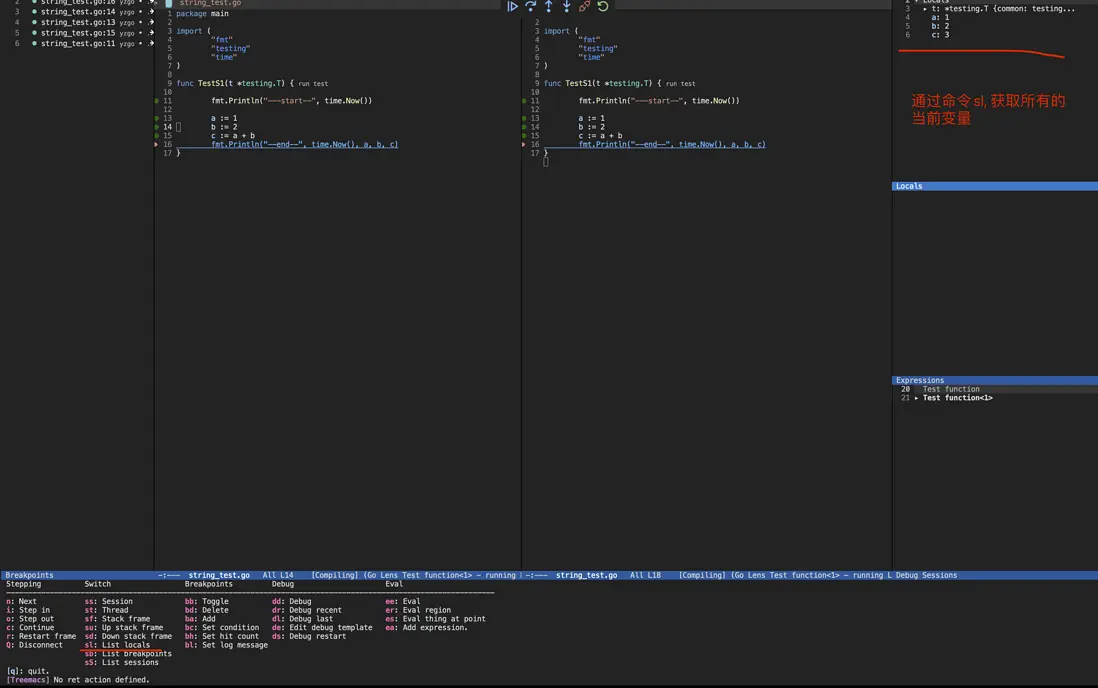
Task: Click the Continue debugger toolbar icon
Action: click(512, 7)
